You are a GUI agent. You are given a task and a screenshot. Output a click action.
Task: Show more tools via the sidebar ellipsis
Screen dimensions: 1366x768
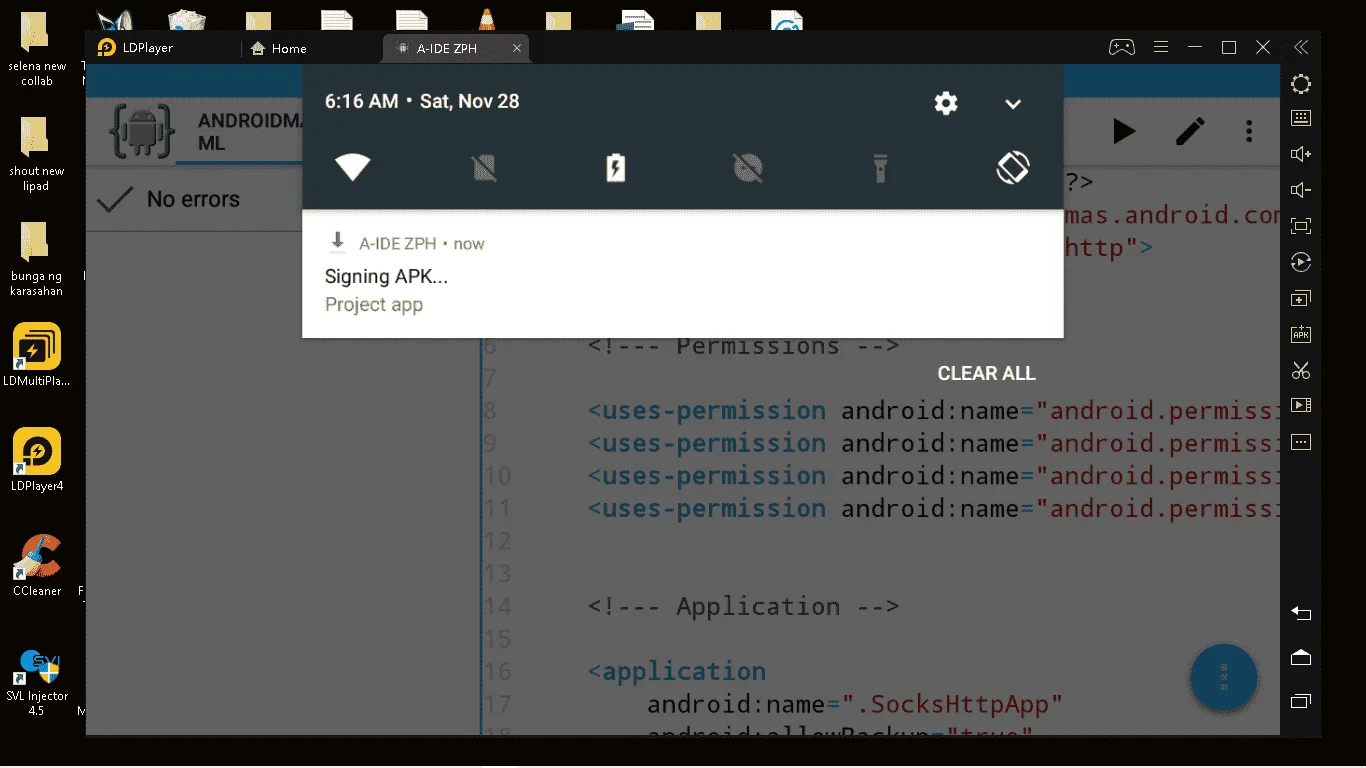(x=1301, y=441)
